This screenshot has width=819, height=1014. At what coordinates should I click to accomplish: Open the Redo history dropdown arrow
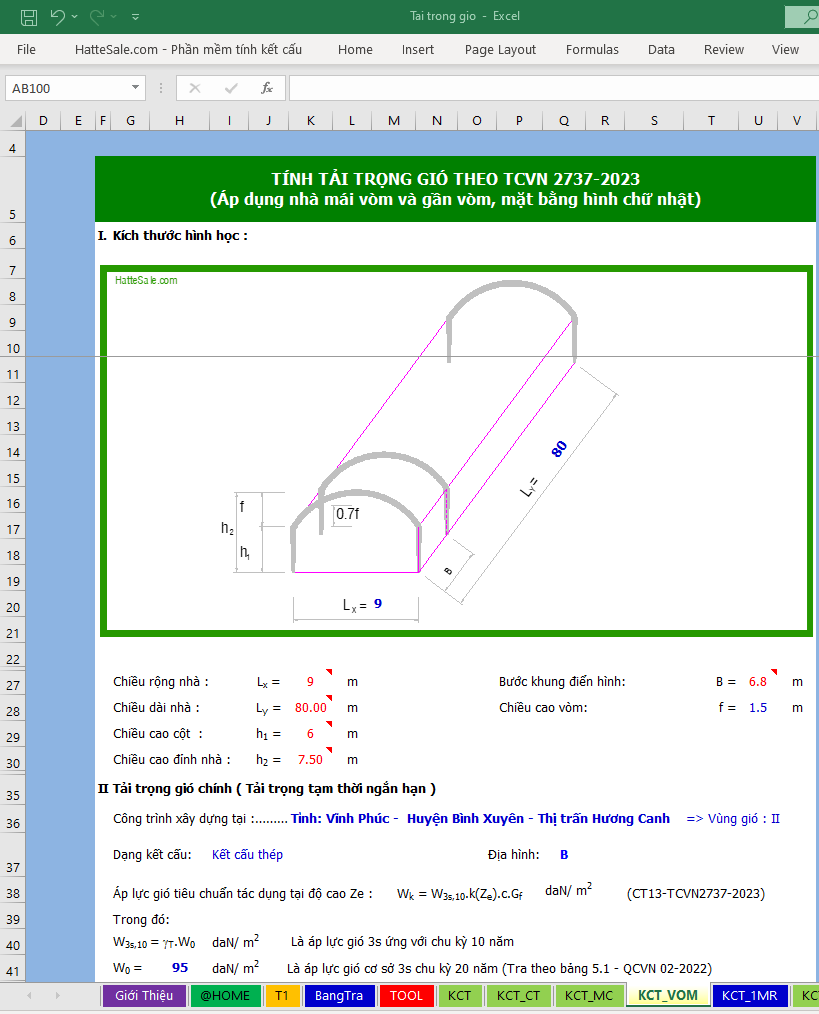tap(113, 17)
